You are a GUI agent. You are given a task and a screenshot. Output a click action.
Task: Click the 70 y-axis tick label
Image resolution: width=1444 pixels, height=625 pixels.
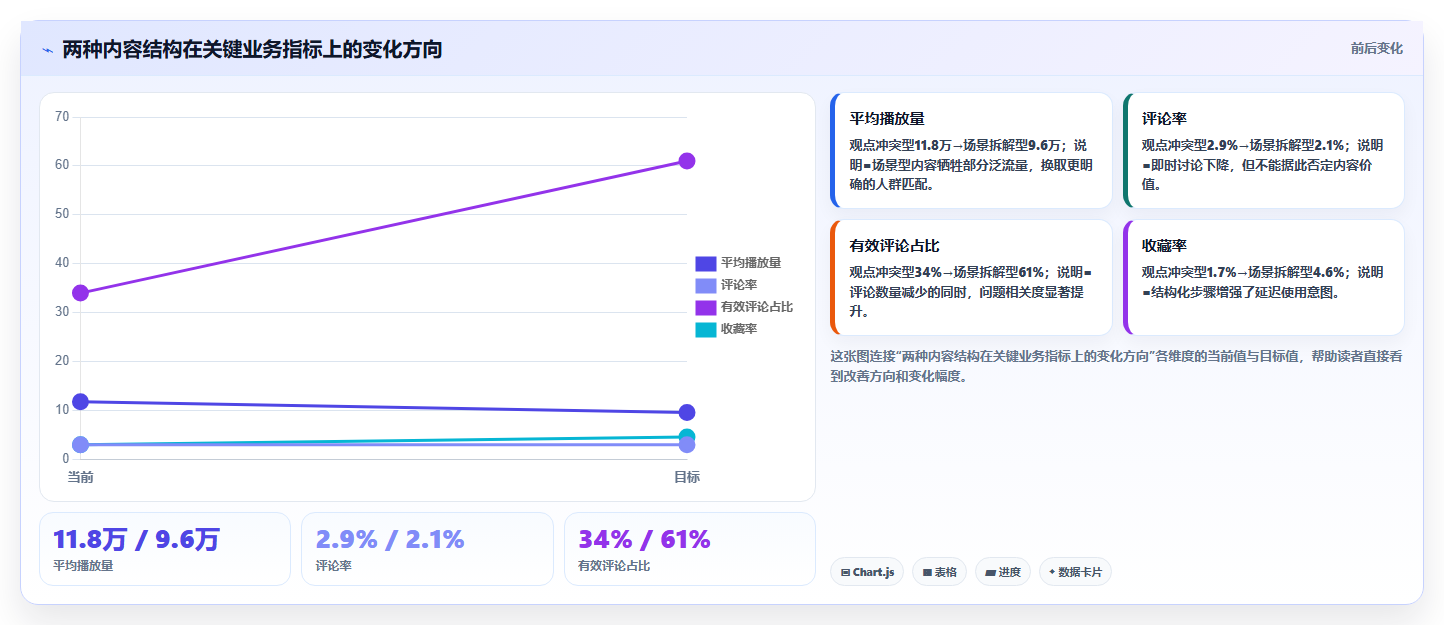(x=62, y=117)
